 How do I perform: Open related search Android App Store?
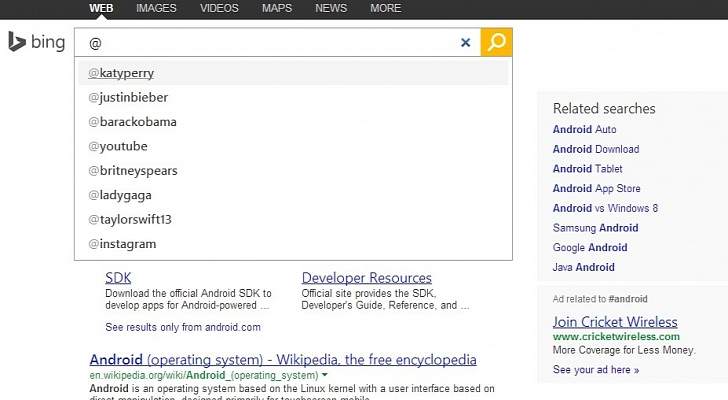(x=597, y=188)
